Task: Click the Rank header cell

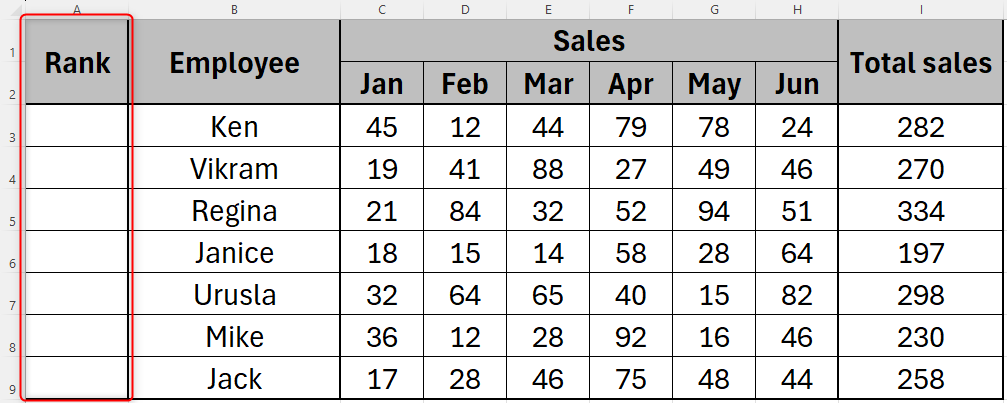Action: click(x=77, y=63)
